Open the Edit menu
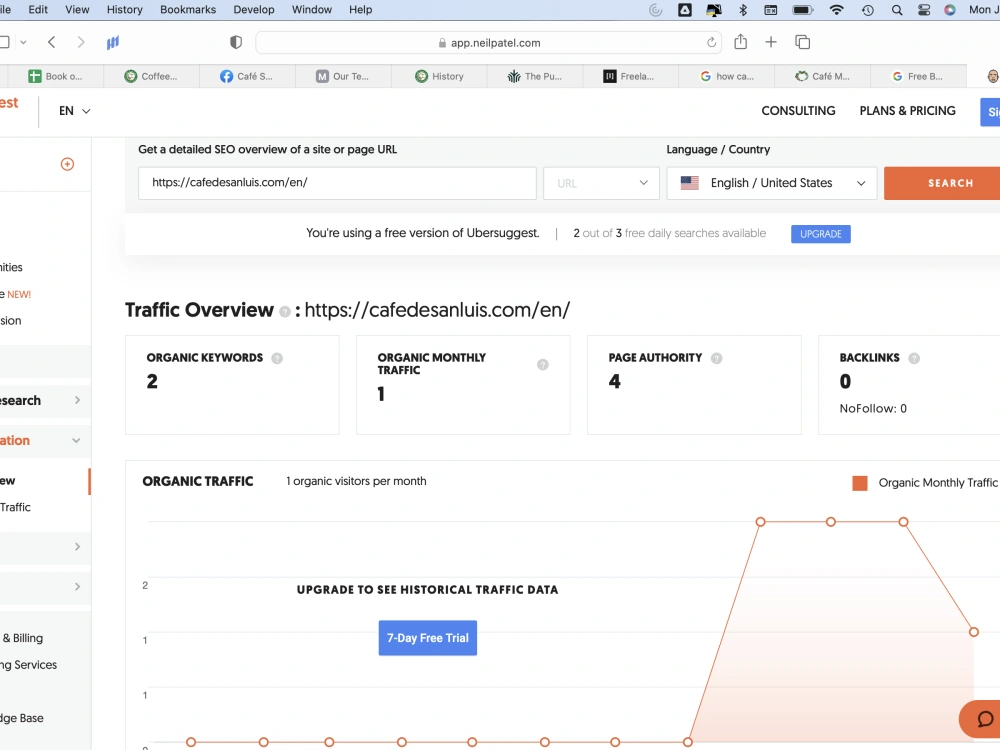The width and height of the screenshot is (1000, 750). tap(38, 10)
